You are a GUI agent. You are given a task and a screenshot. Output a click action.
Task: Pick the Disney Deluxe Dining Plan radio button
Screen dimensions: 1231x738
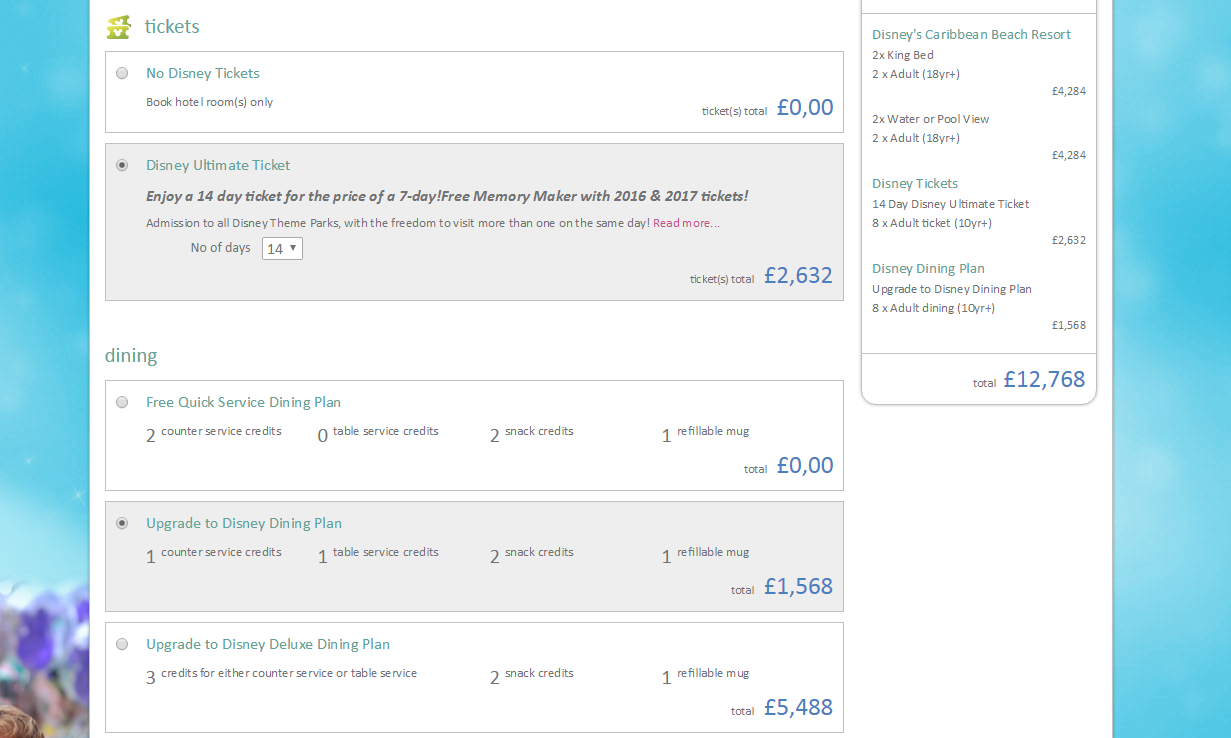[x=122, y=644]
